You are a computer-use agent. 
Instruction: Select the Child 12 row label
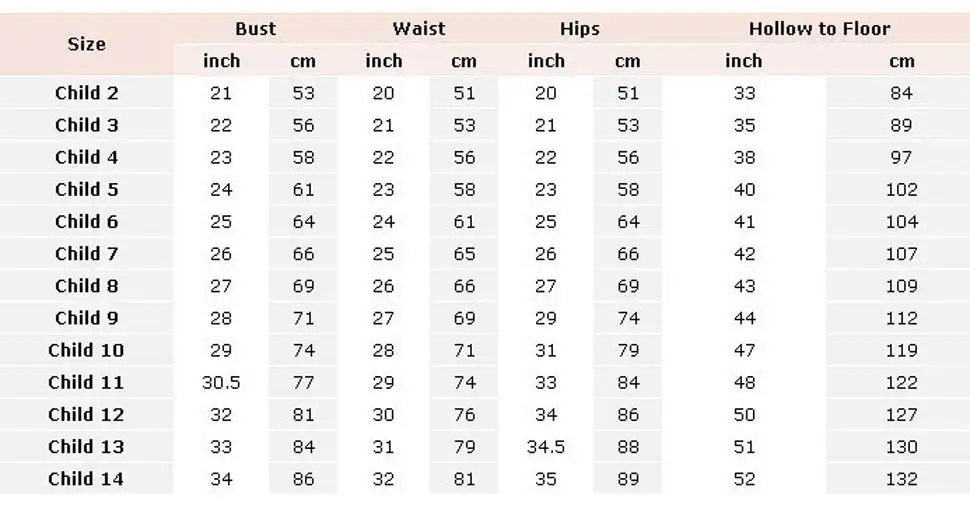[x=87, y=415]
